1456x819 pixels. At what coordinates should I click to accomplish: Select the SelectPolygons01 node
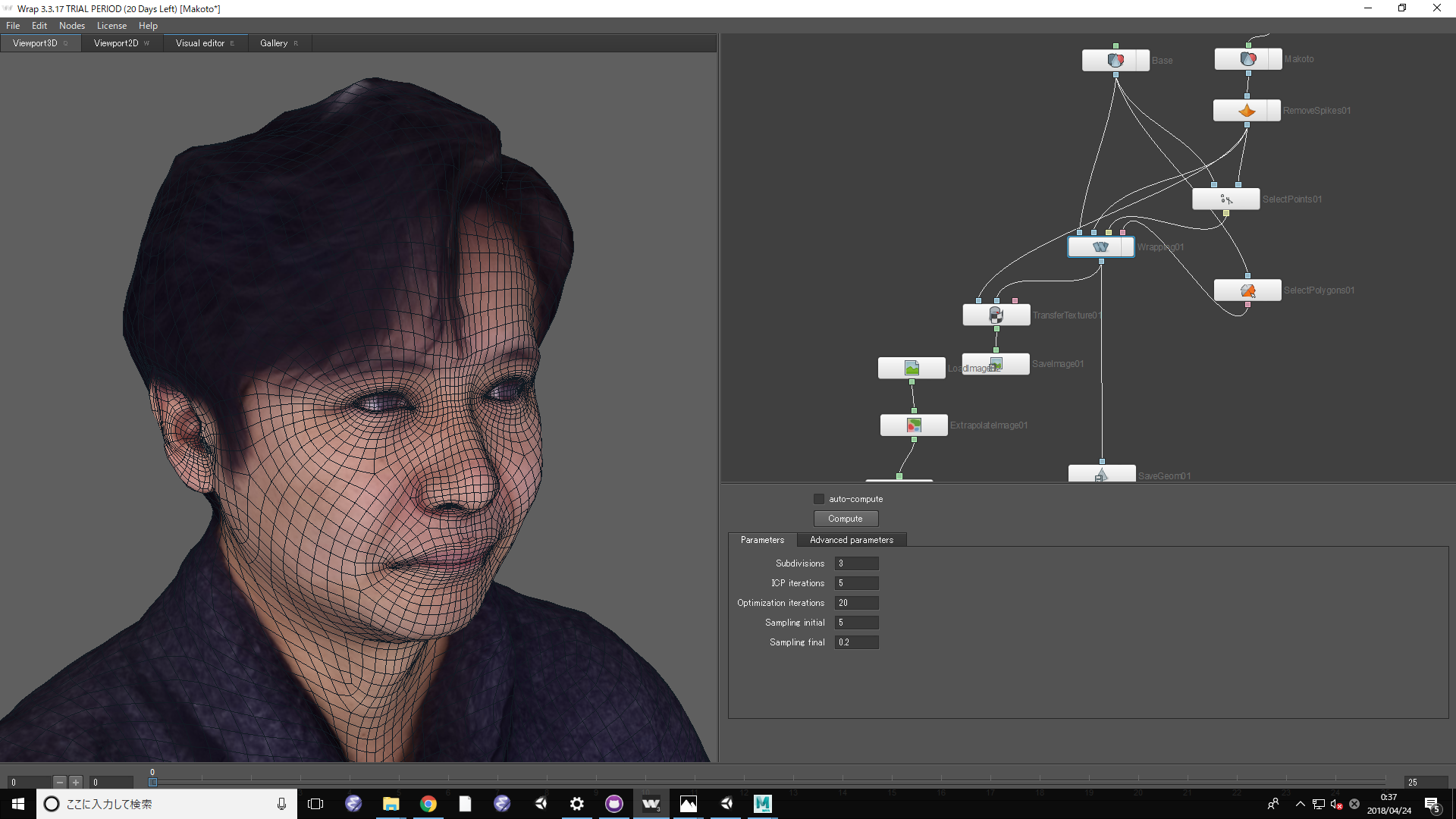pos(1247,290)
